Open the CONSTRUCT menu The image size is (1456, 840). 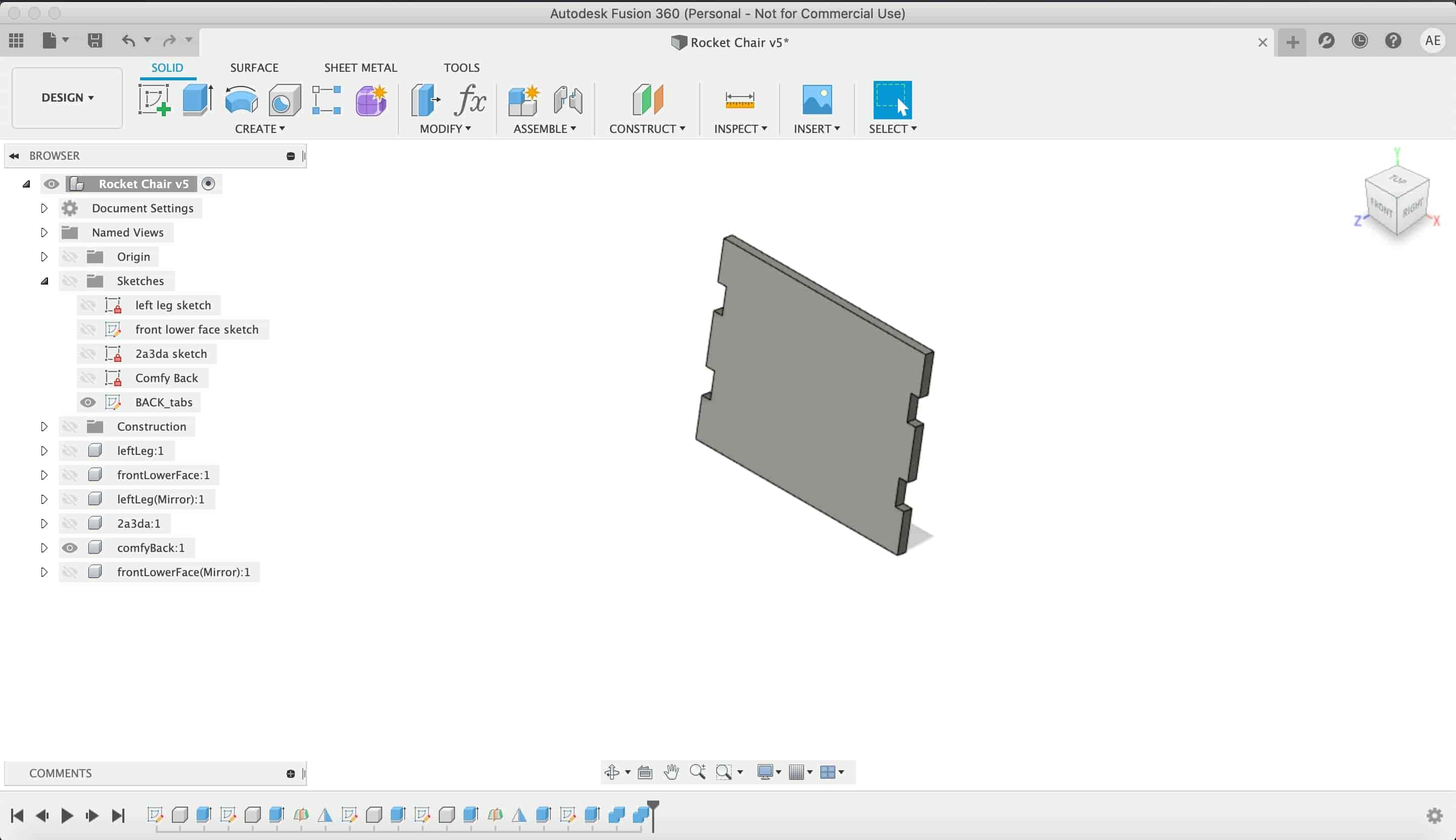coord(647,129)
